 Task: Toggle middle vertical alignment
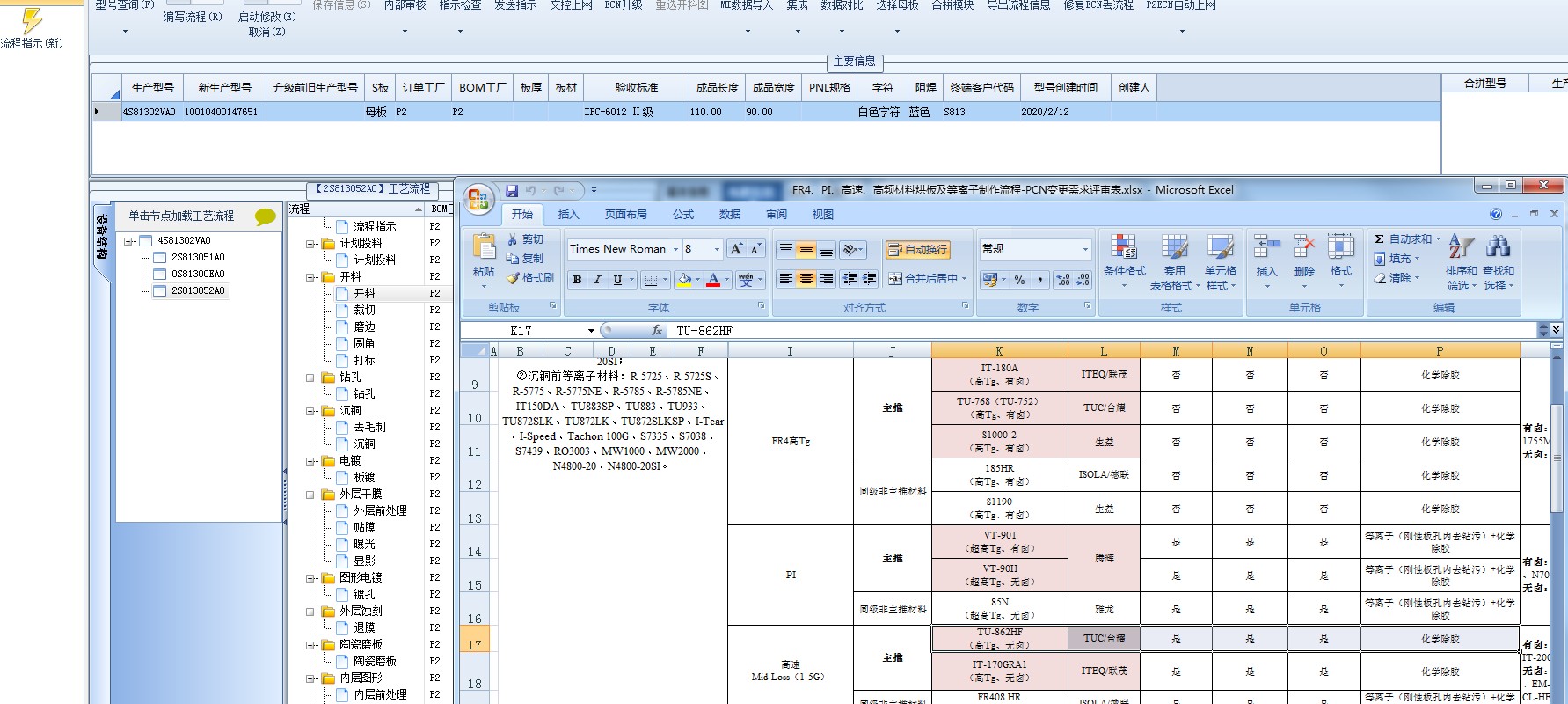coord(806,250)
